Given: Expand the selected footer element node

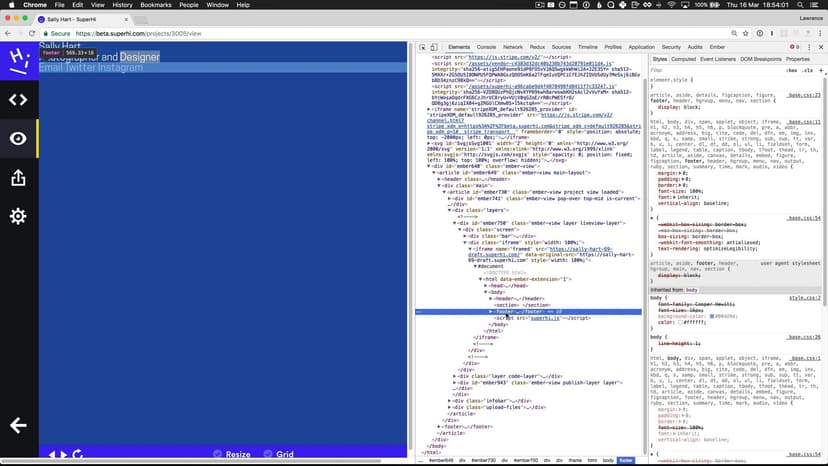Looking at the screenshot, I should click(491, 312).
